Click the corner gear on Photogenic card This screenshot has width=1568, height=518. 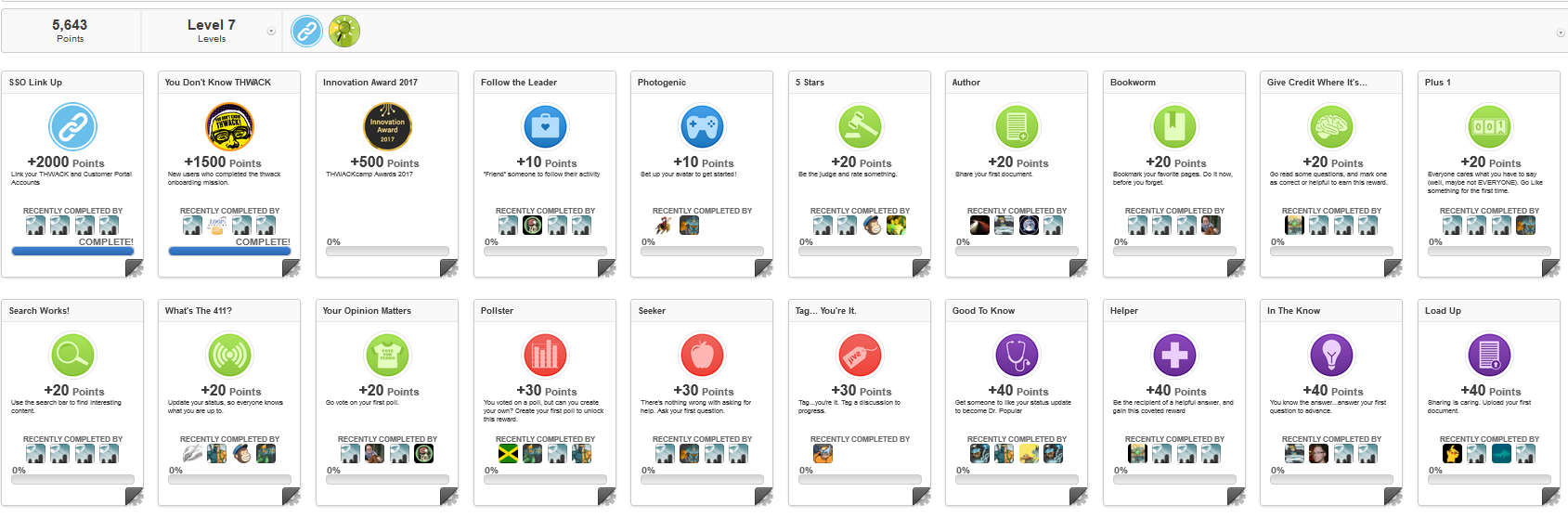point(764,268)
